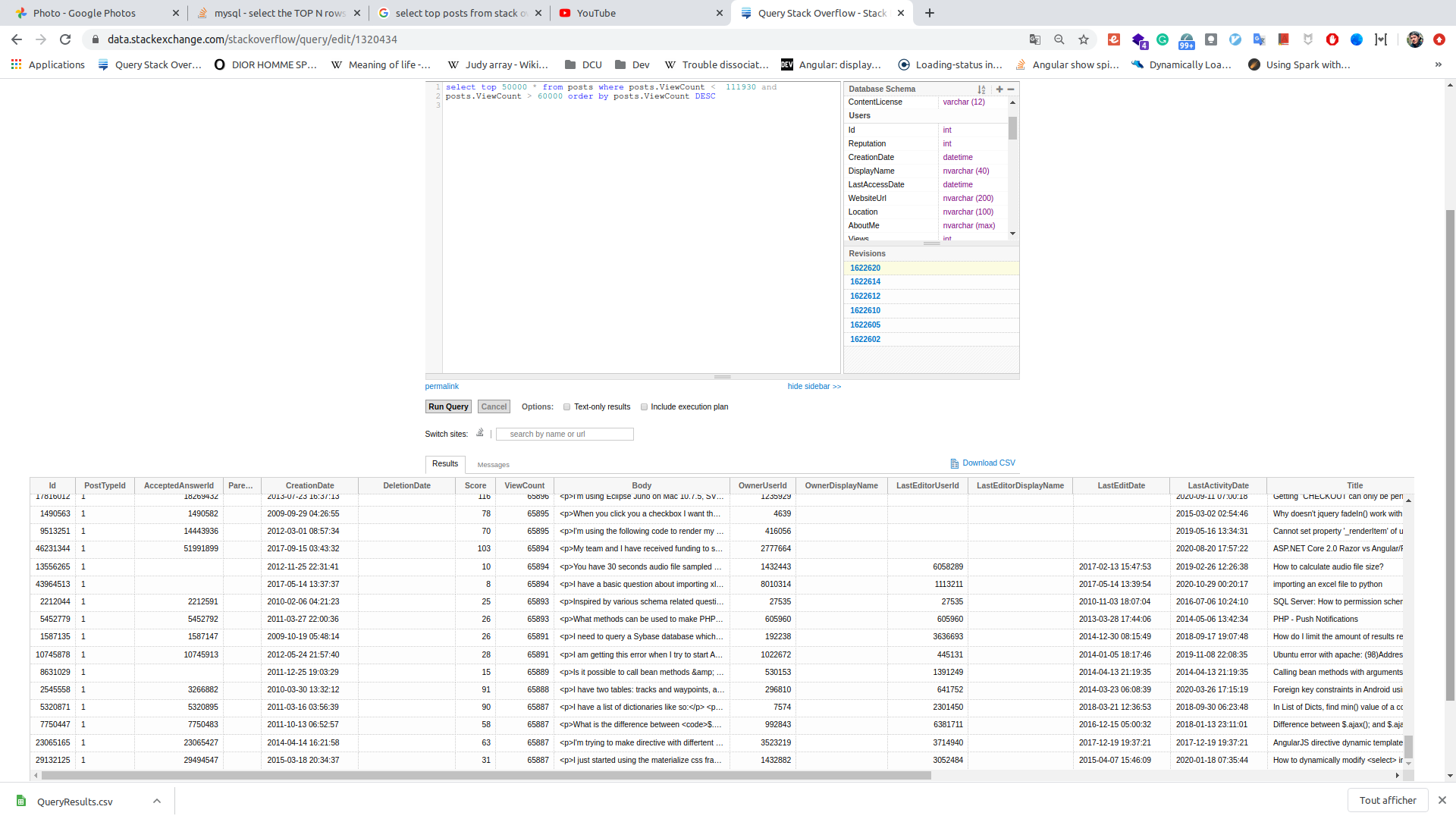The image size is (1456, 819).
Task: Bookmark this page with the star icon
Action: point(1084,39)
